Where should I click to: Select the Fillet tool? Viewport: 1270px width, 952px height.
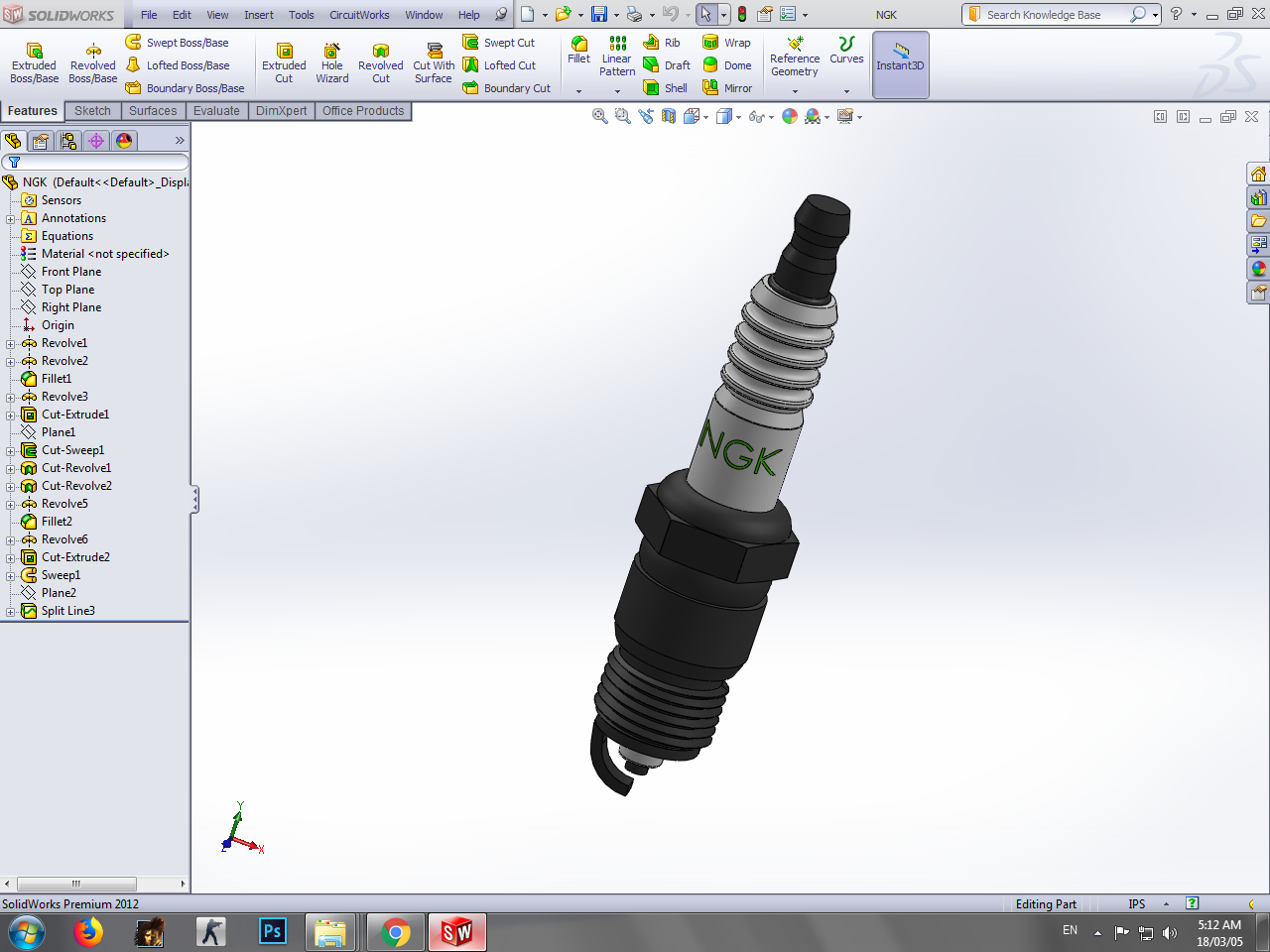[578, 51]
